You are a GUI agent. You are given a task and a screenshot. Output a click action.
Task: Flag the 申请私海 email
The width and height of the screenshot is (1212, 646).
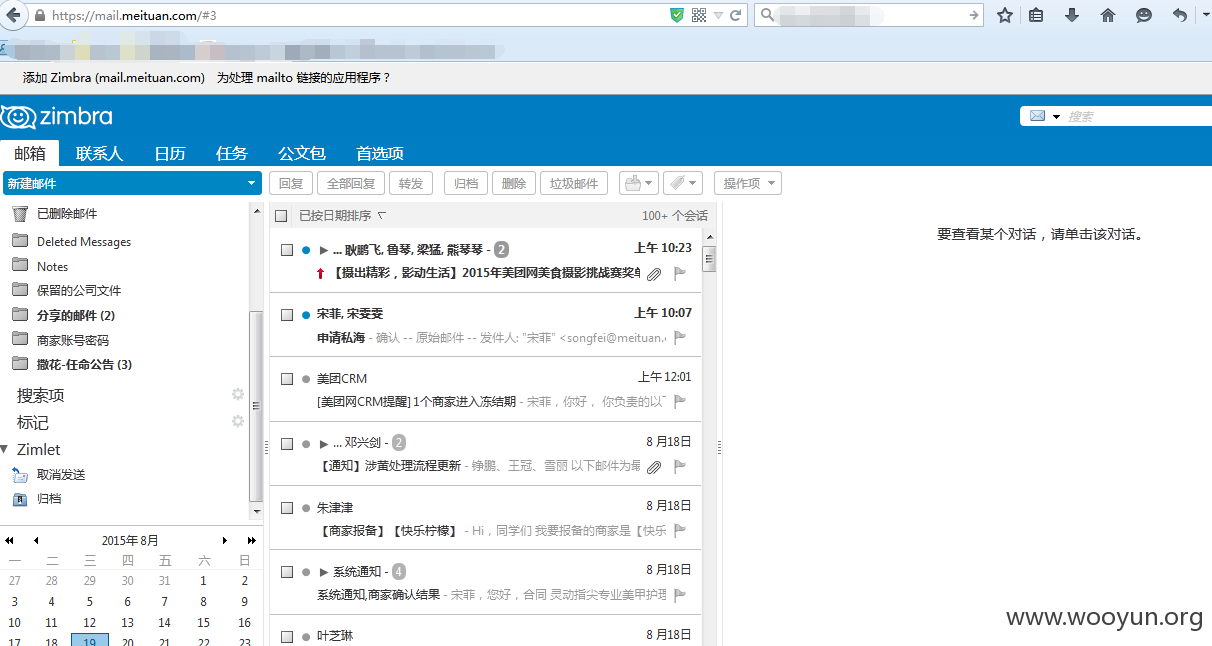(x=680, y=338)
